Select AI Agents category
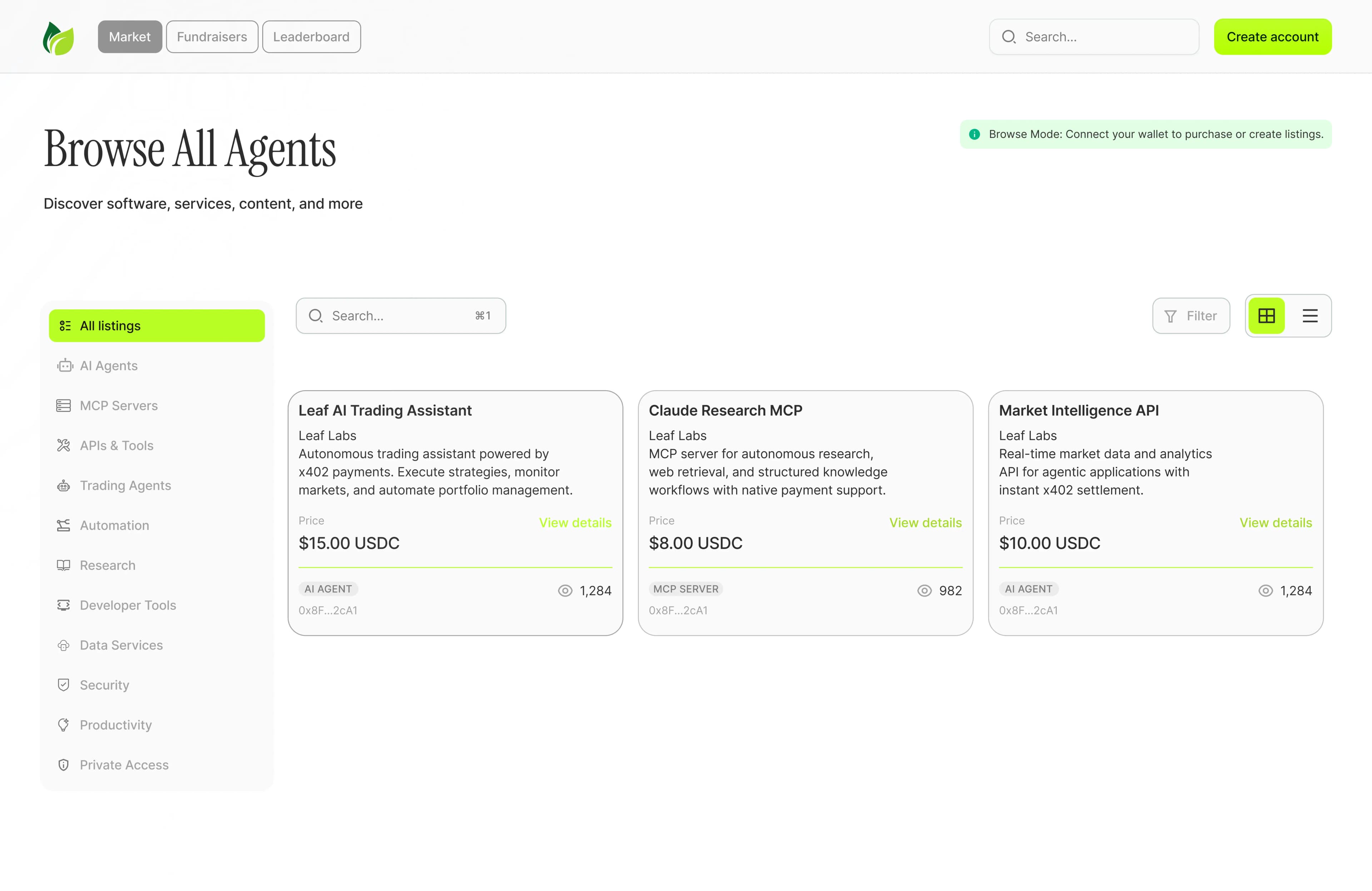Viewport: 1372px width, 891px height. coord(157,365)
